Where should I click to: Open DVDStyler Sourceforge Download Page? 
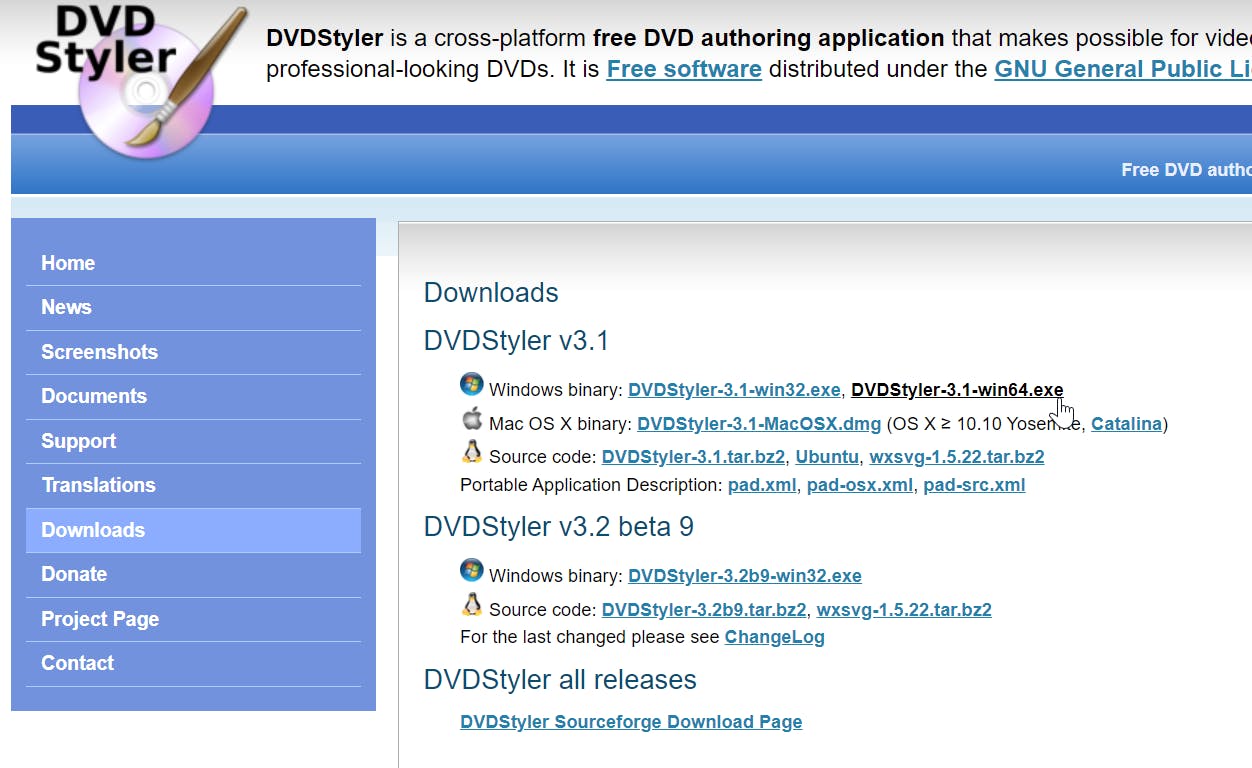(x=631, y=722)
